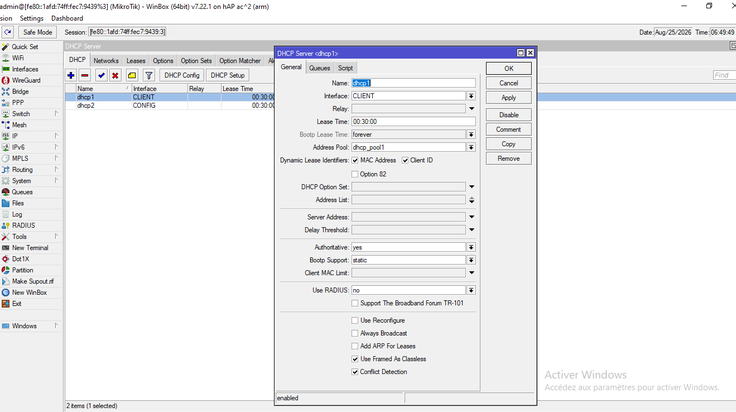Expand the Delay Threshold field
Screen dimensions: 736x412
471,230
